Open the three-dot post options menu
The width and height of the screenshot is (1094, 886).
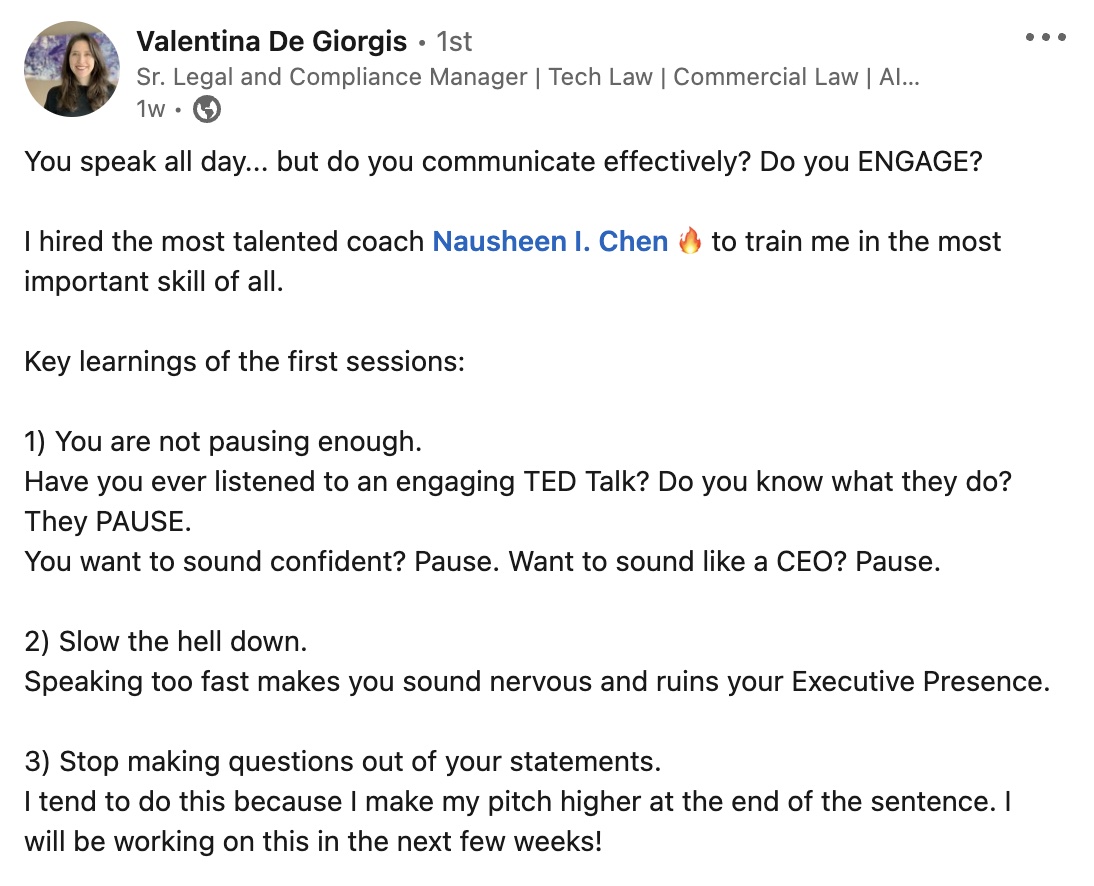point(1045,37)
